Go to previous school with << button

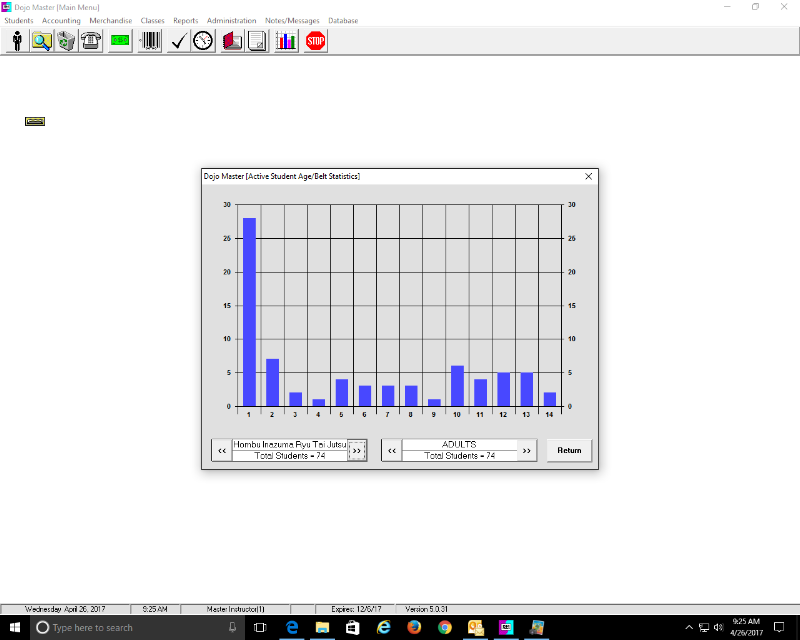tap(222, 451)
